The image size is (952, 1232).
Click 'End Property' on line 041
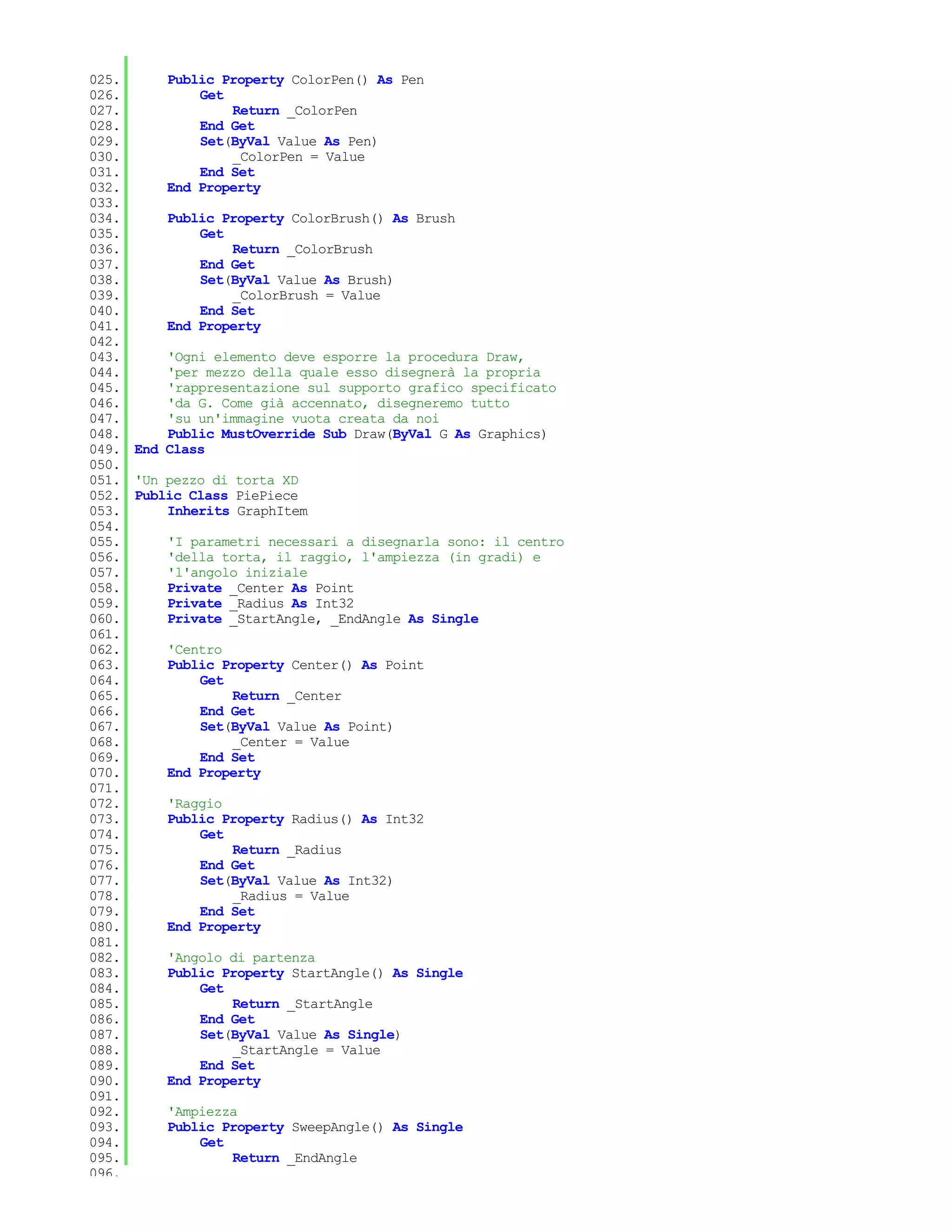[214, 327]
